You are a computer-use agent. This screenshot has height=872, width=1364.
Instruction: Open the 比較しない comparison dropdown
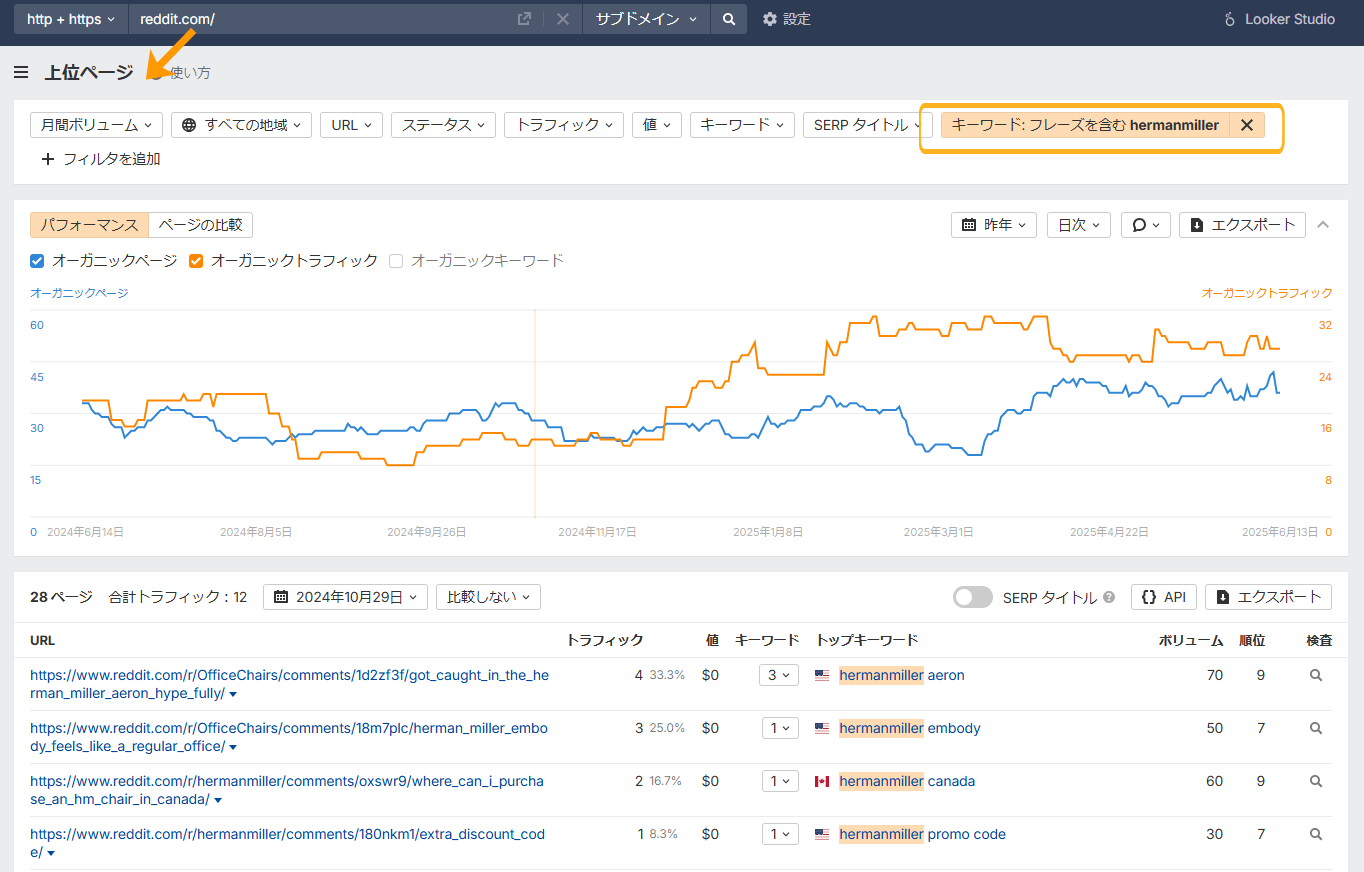pos(488,596)
